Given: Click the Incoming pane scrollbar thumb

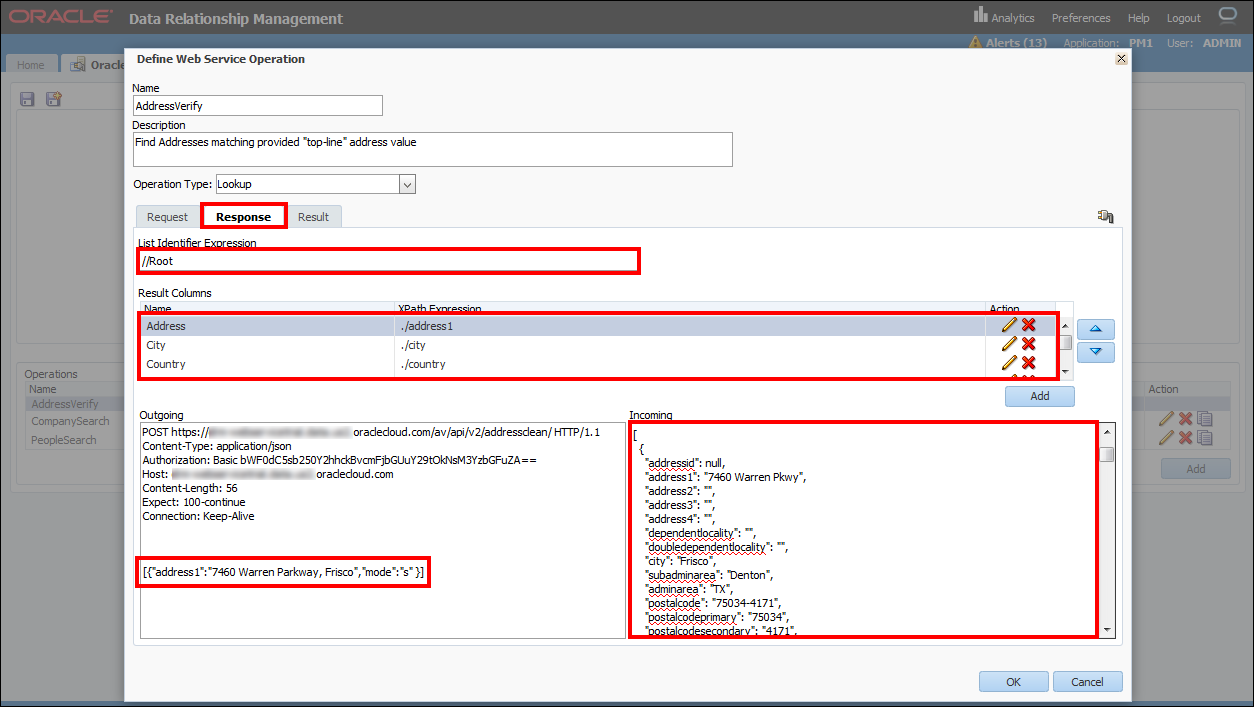Looking at the screenshot, I should click(1107, 455).
